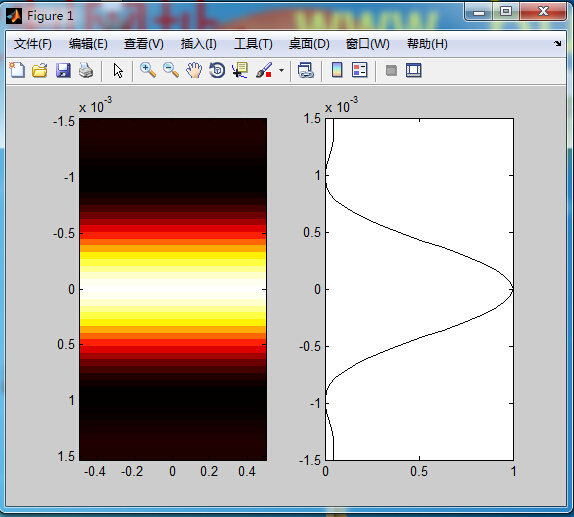Activate the Data Cursor tool
The height and width of the screenshot is (517, 574).
pos(240,70)
